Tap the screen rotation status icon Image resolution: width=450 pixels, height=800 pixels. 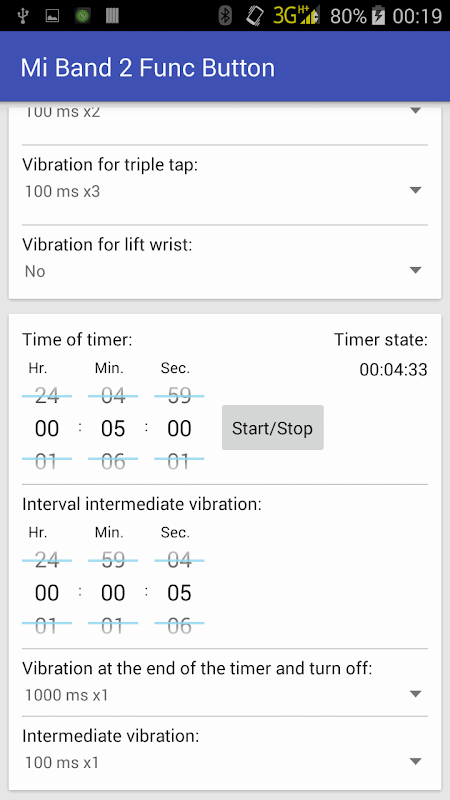(x=255, y=16)
